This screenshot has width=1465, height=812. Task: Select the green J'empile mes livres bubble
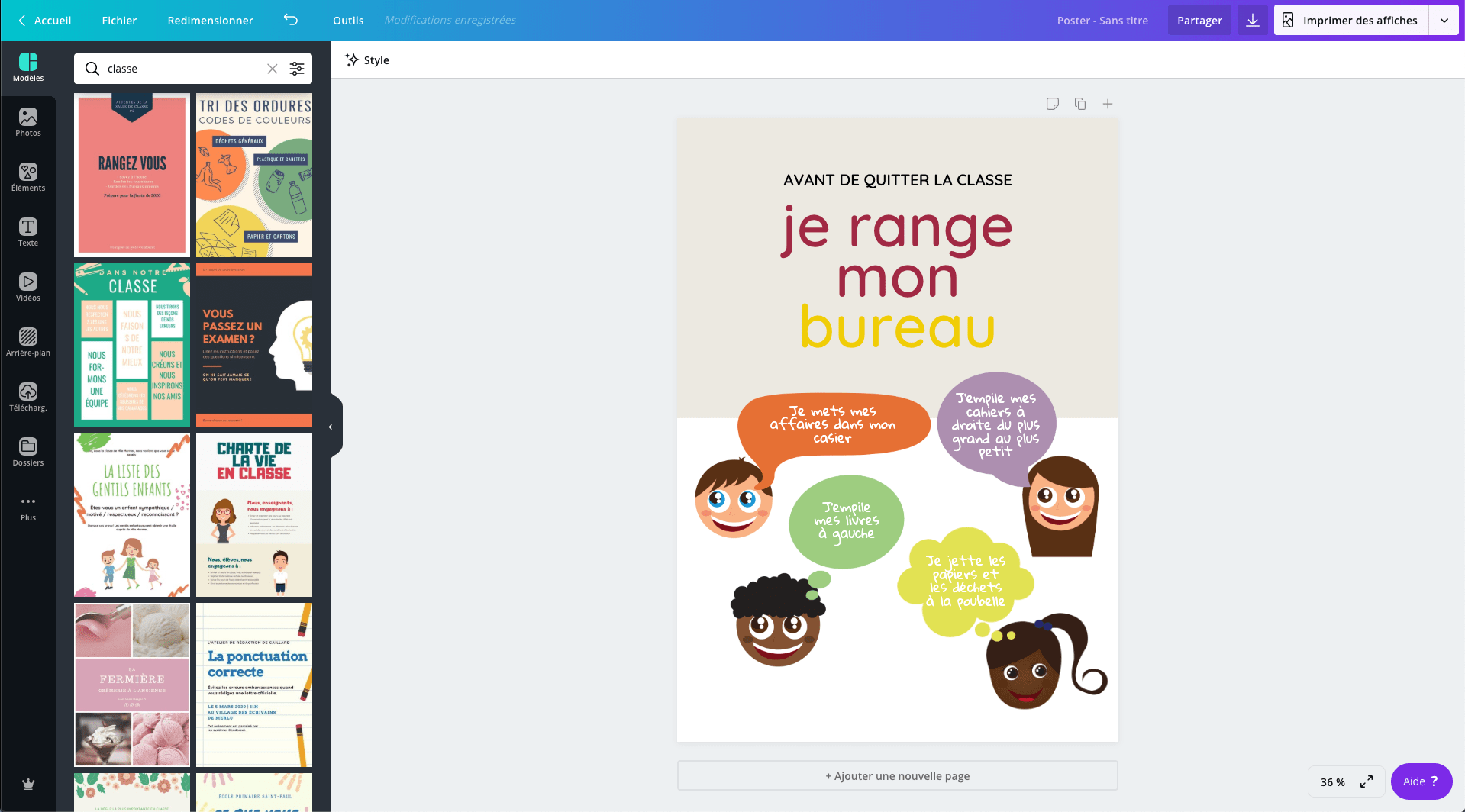point(847,521)
